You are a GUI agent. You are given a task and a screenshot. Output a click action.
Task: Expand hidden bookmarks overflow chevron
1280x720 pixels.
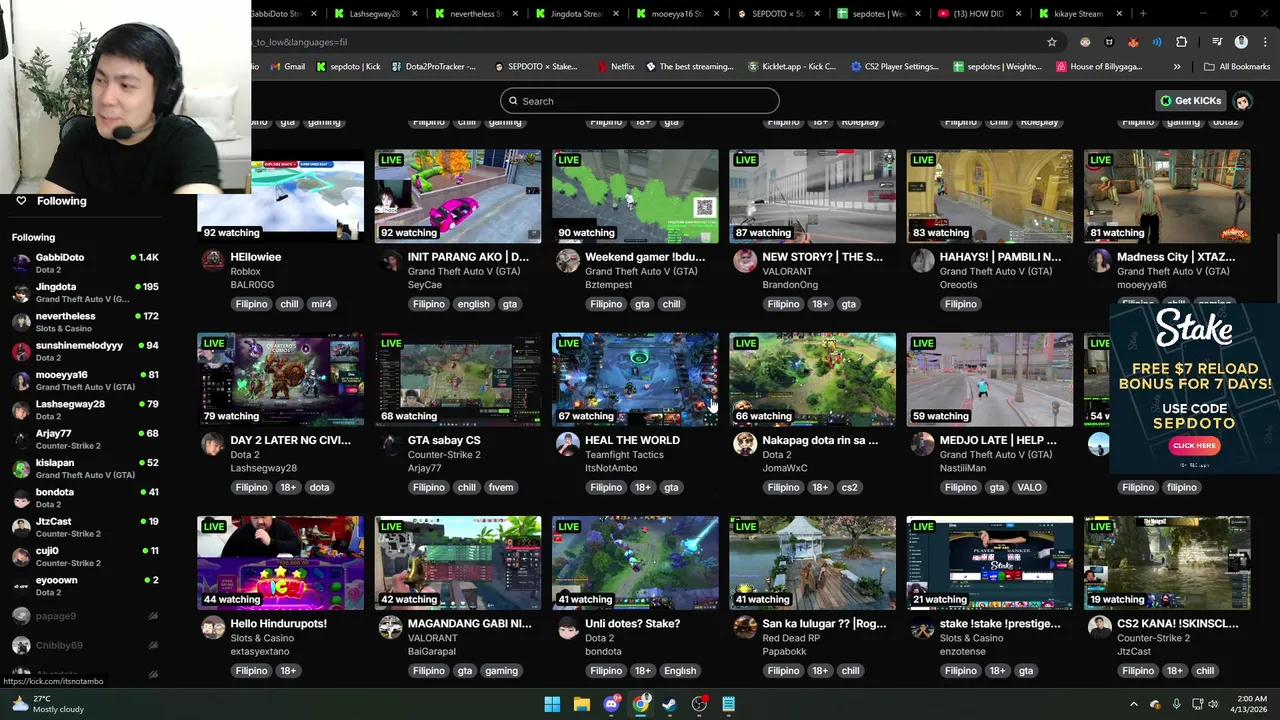point(1177,67)
